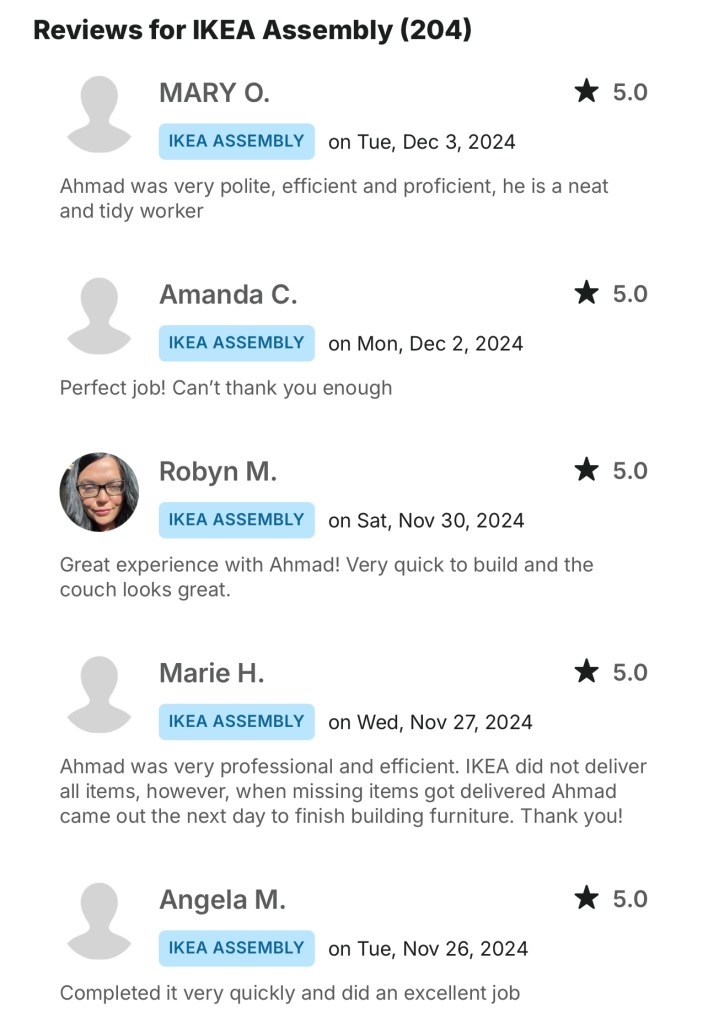This screenshot has height=1024, width=708.
Task: Click the star icon on Robyn M.'s review
Action: [586, 470]
